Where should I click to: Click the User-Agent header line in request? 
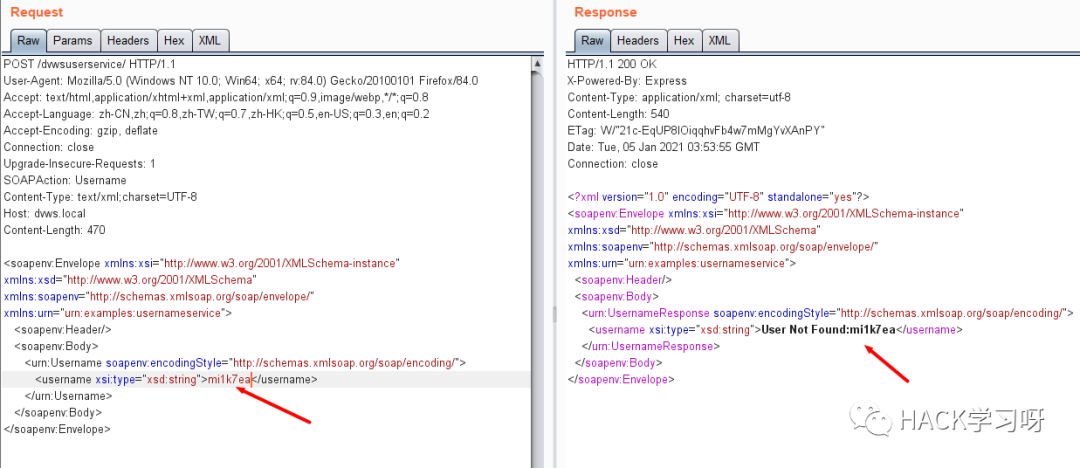[x=241, y=81]
